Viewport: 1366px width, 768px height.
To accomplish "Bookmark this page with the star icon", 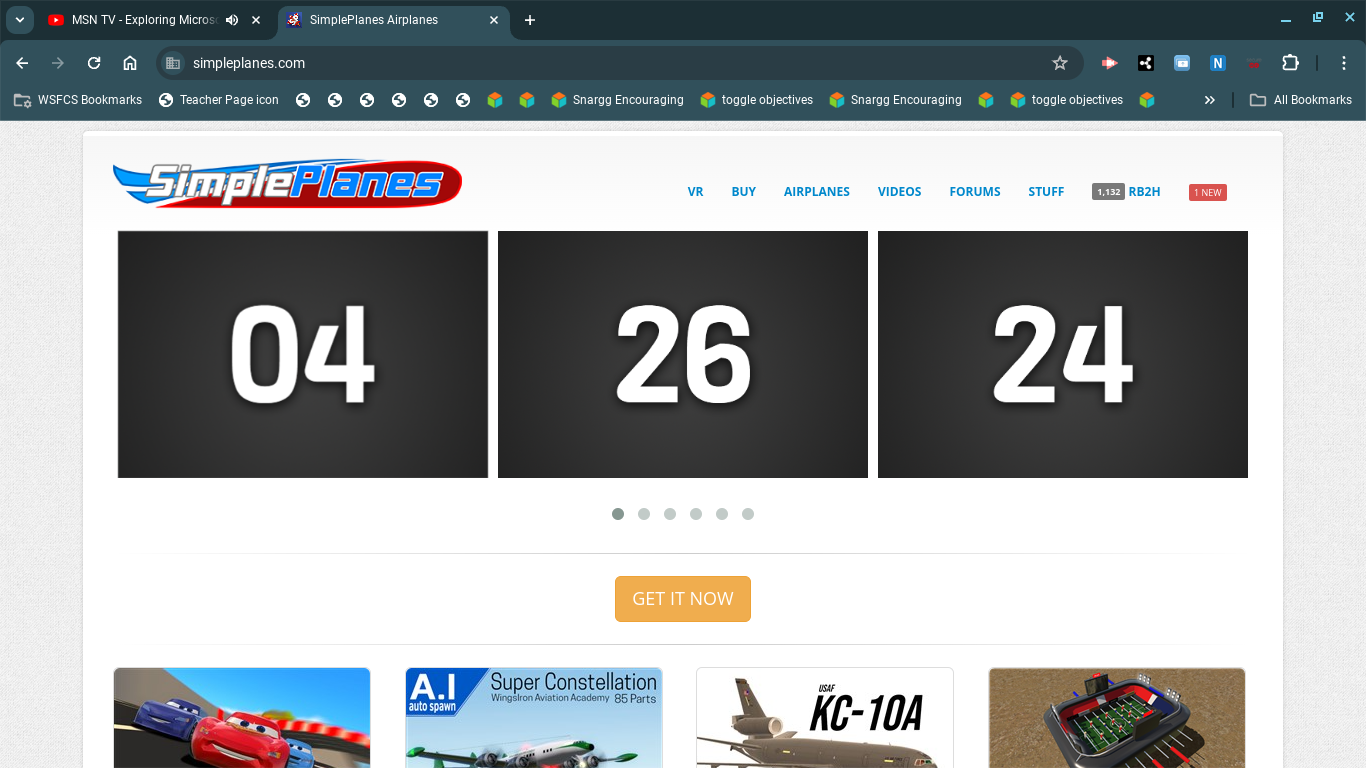I will point(1060,63).
